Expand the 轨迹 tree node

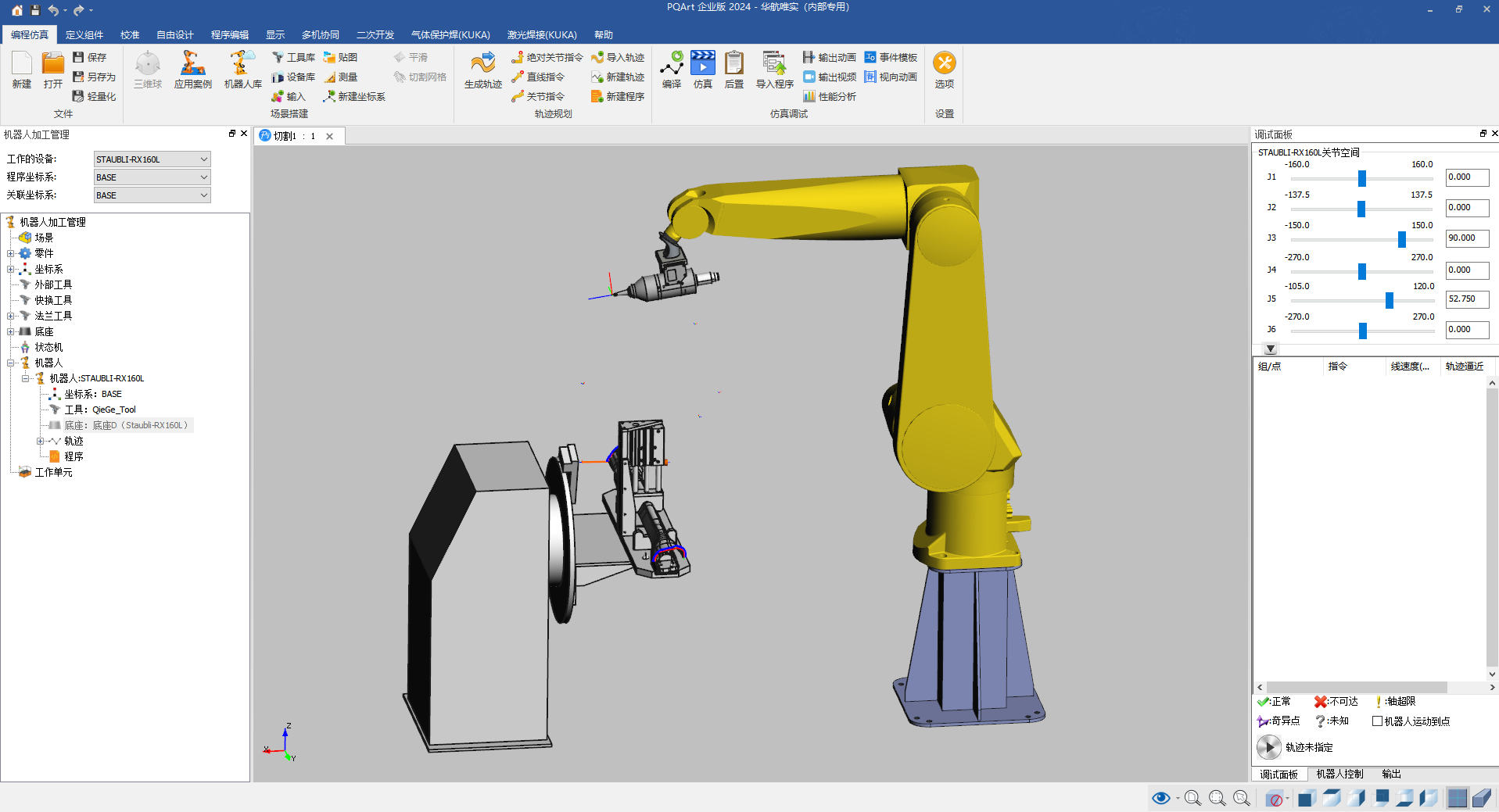(40, 441)
